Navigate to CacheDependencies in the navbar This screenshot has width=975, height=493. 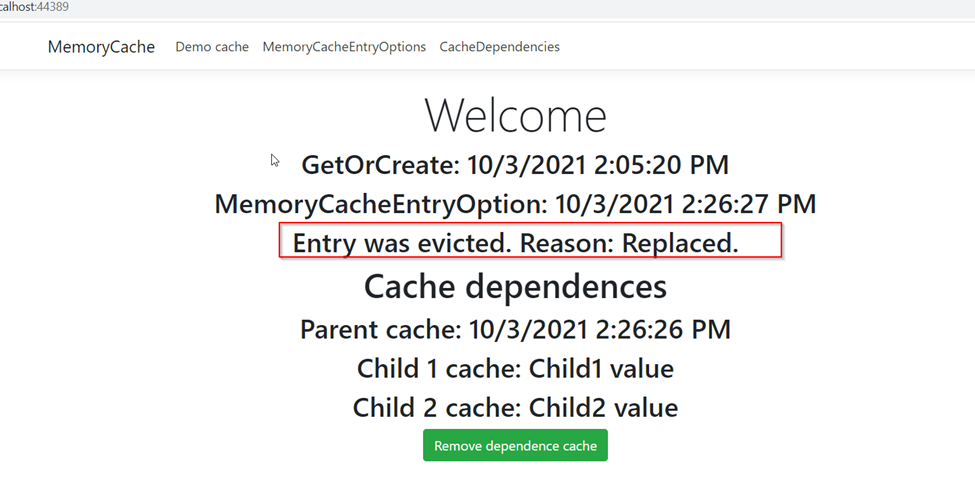point(499,47)
